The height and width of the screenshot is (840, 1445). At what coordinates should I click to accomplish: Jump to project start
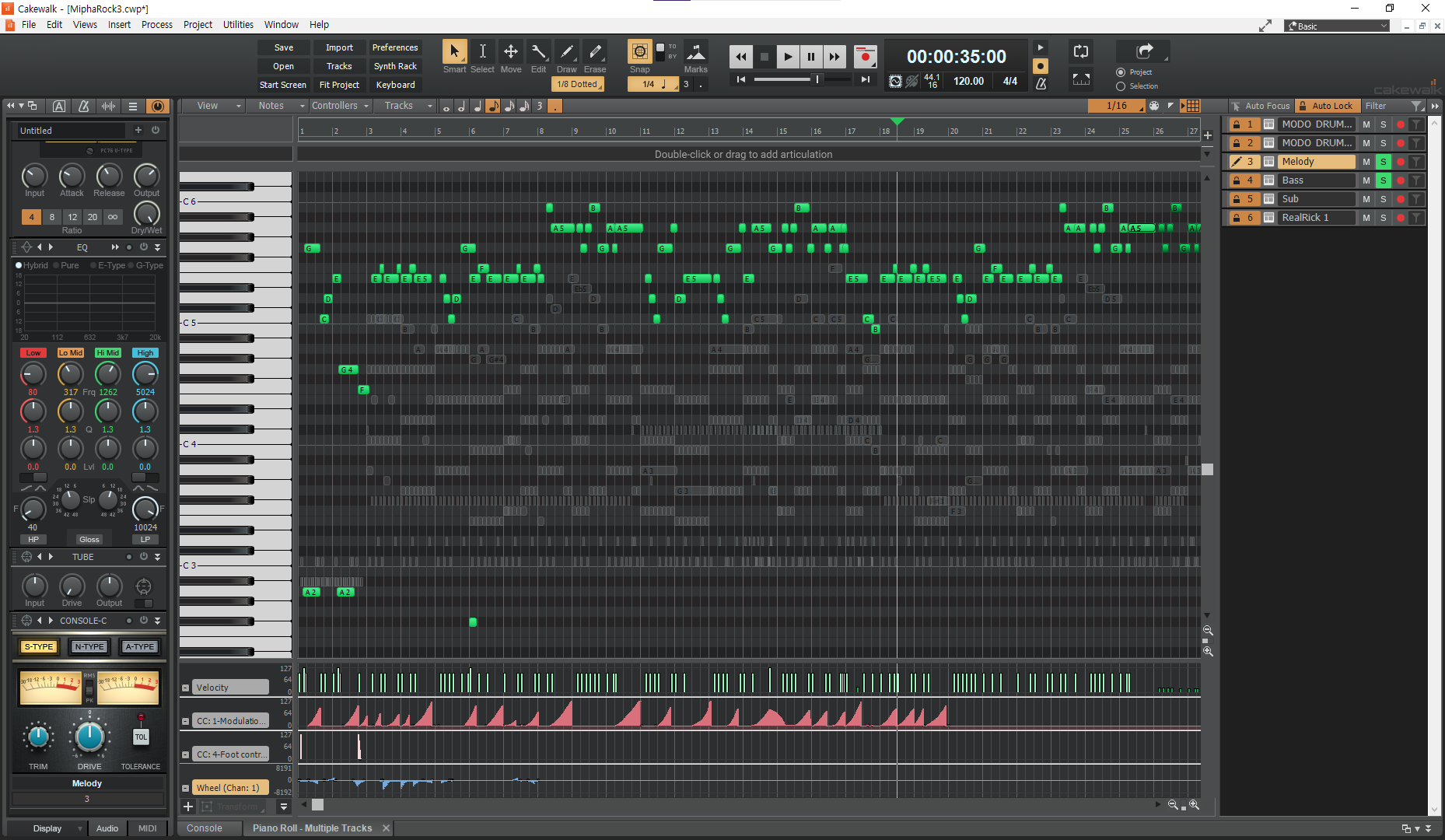point(741,79)
